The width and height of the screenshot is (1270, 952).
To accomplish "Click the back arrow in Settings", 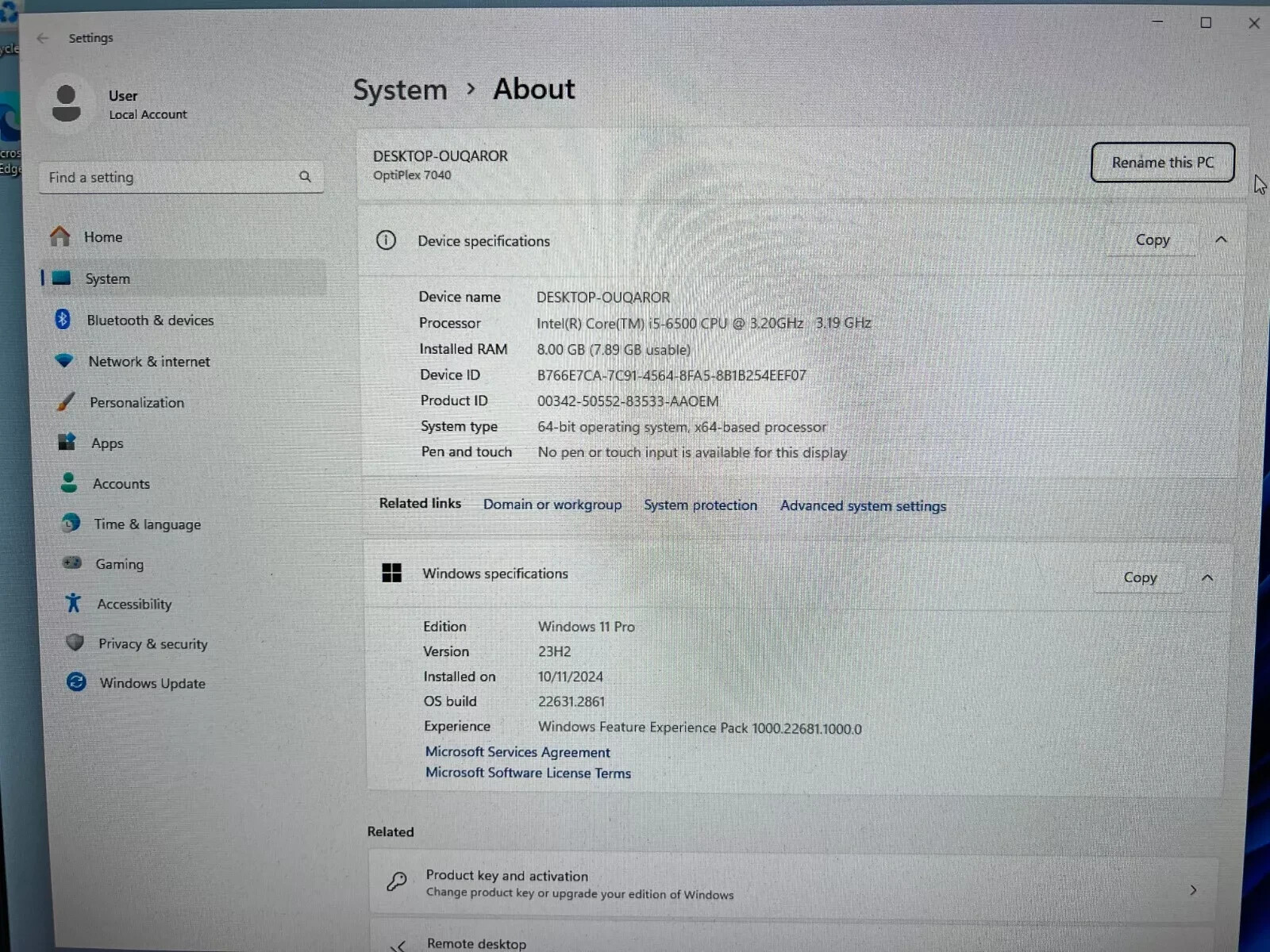I will (42, 38).
